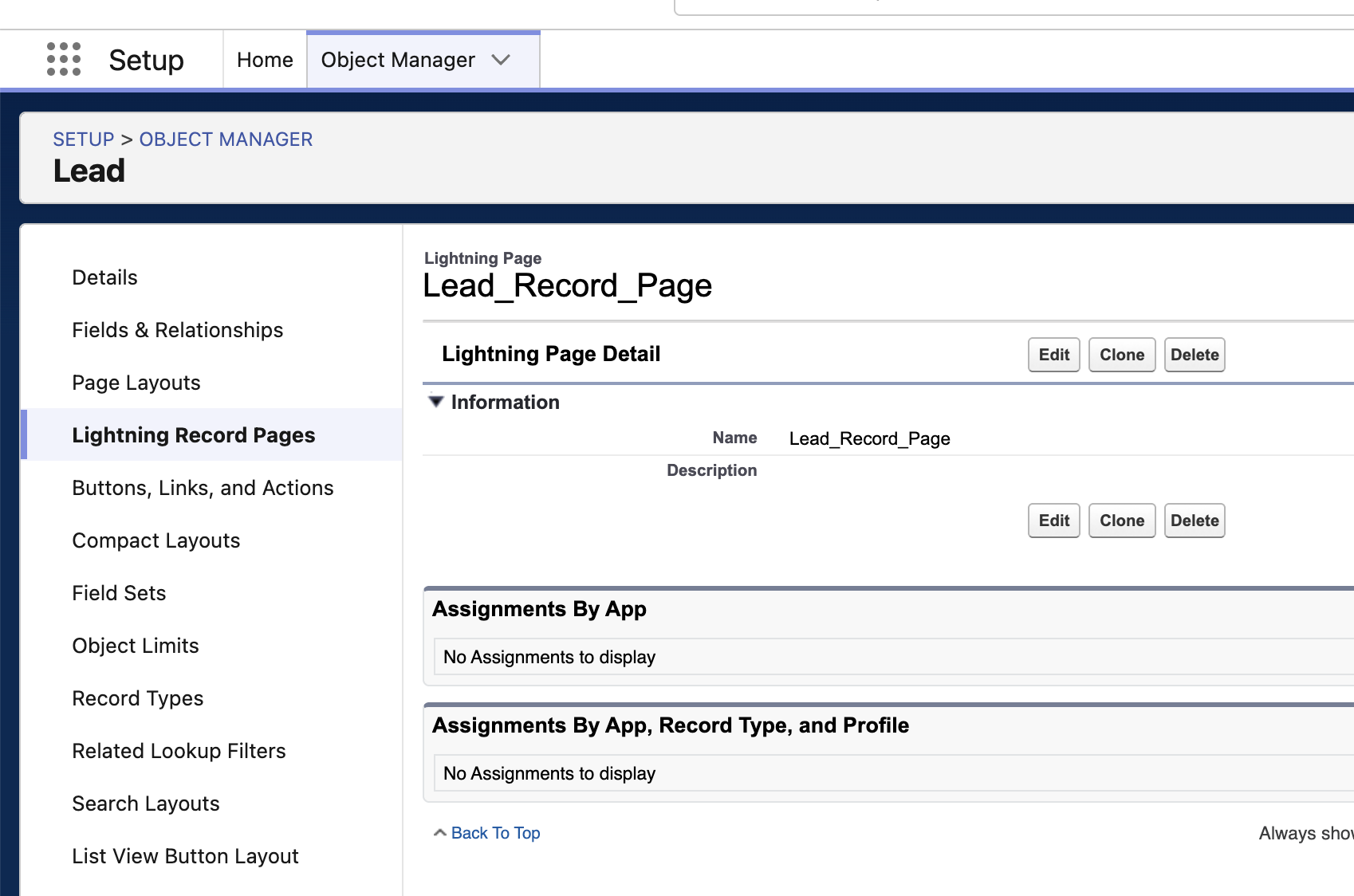Collapse the Information section triangle
1354x896 pixels.
click(x=435, y=402)
